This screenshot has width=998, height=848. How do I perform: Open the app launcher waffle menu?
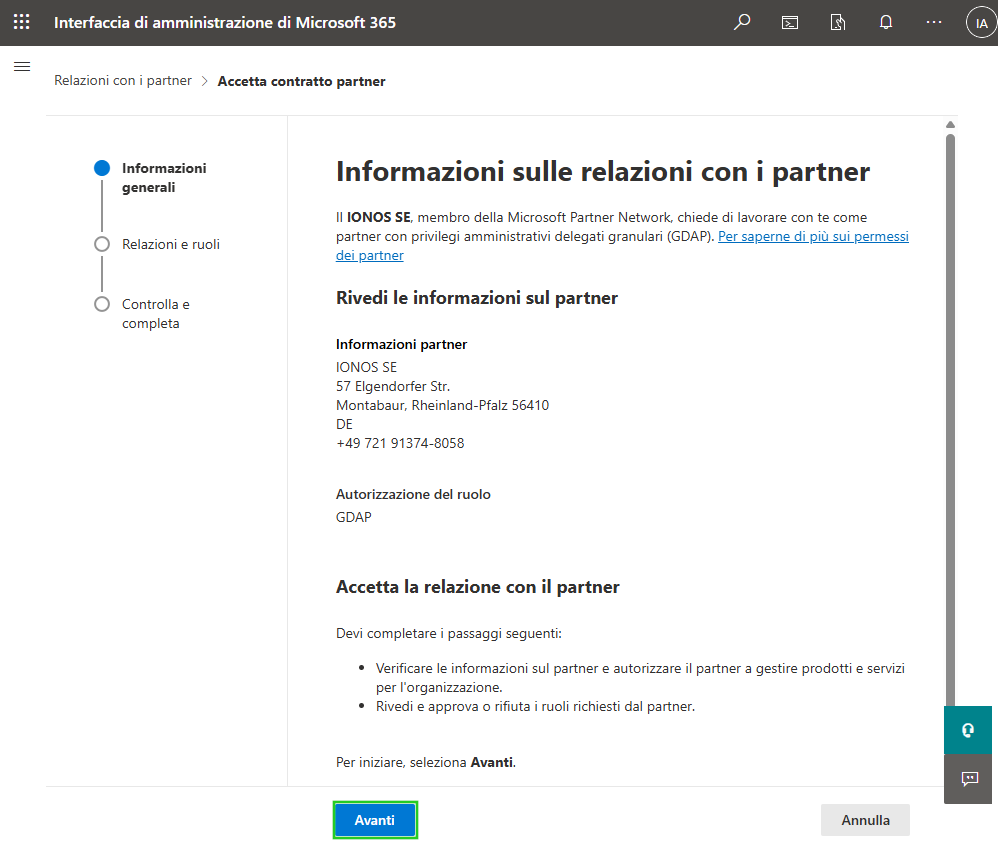coord(22,22)
